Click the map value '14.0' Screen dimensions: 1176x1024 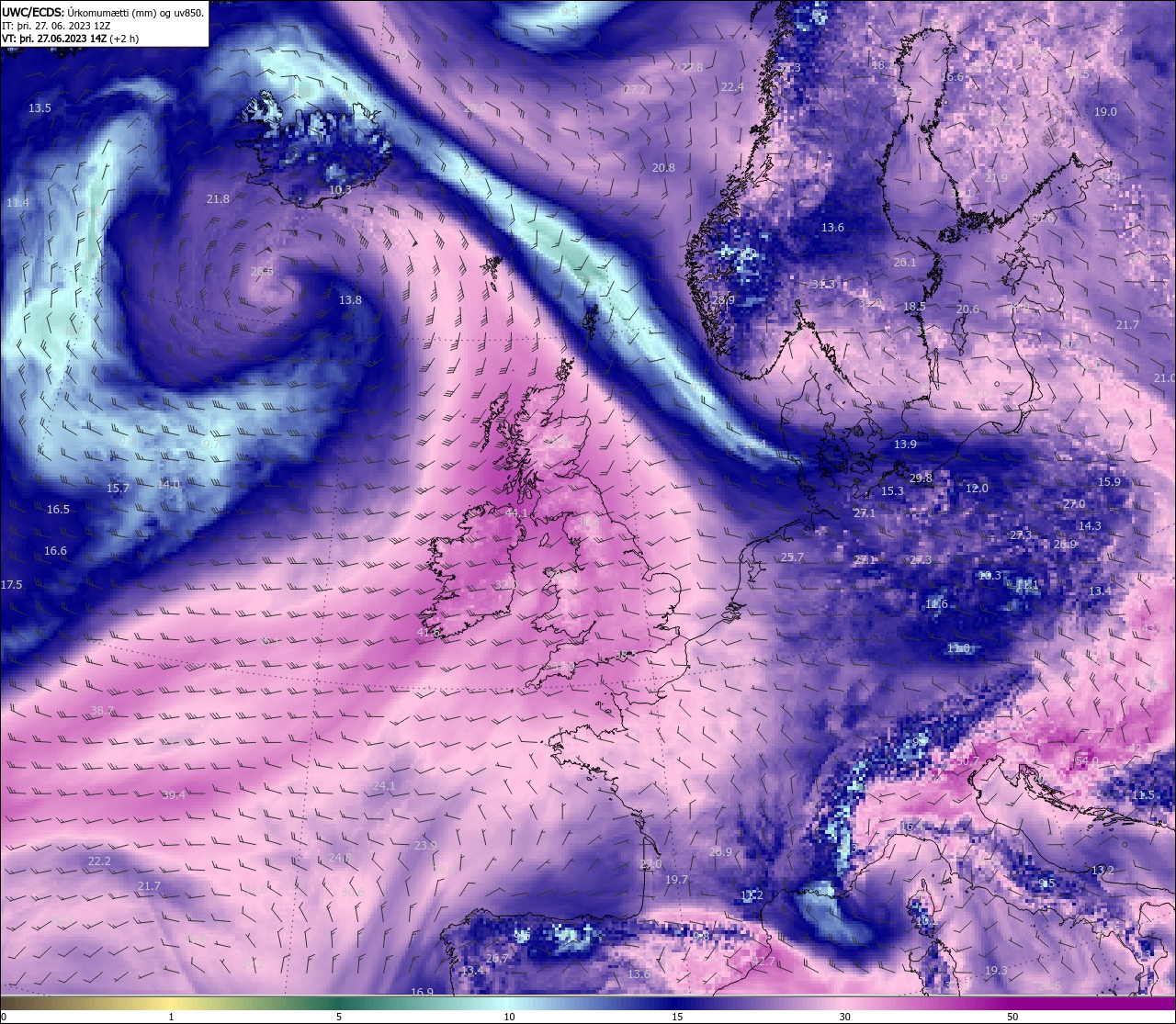[x=169, y=483]
